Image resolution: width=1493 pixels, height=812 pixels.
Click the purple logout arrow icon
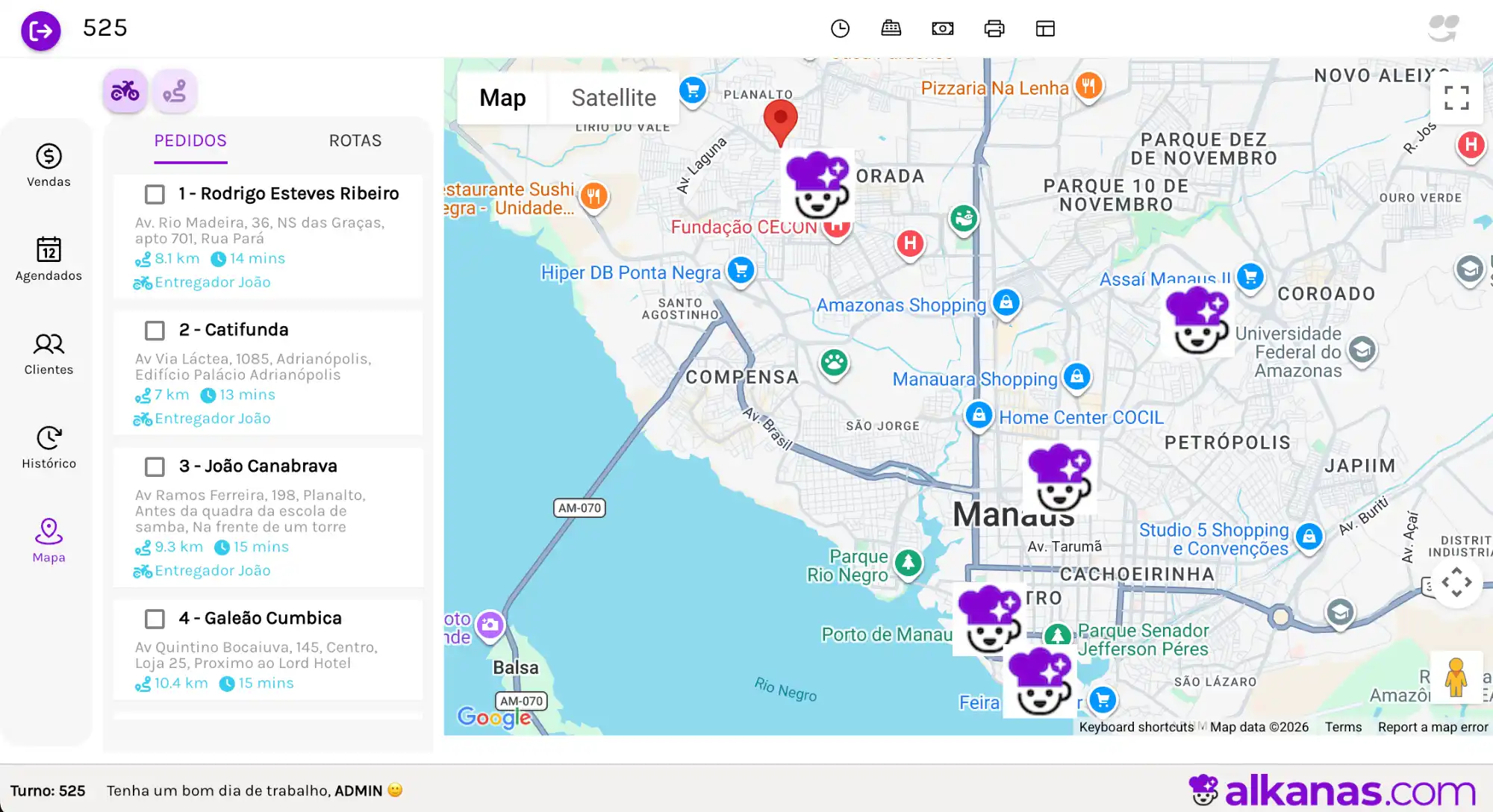coord(40,31)
